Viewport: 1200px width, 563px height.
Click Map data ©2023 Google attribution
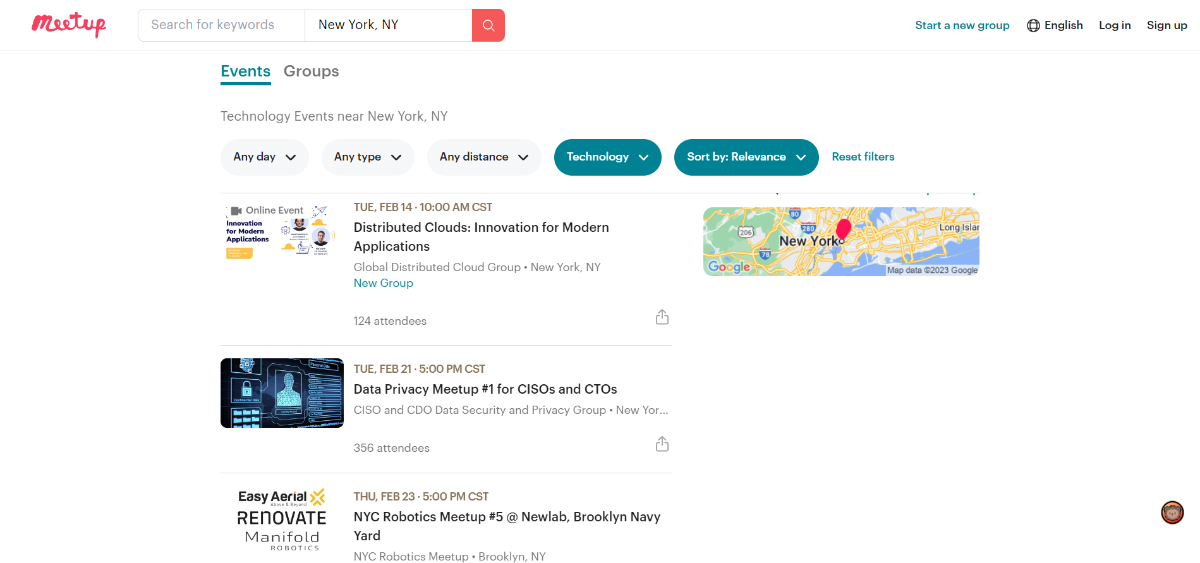pyautogui.click(x=933, y=270)
